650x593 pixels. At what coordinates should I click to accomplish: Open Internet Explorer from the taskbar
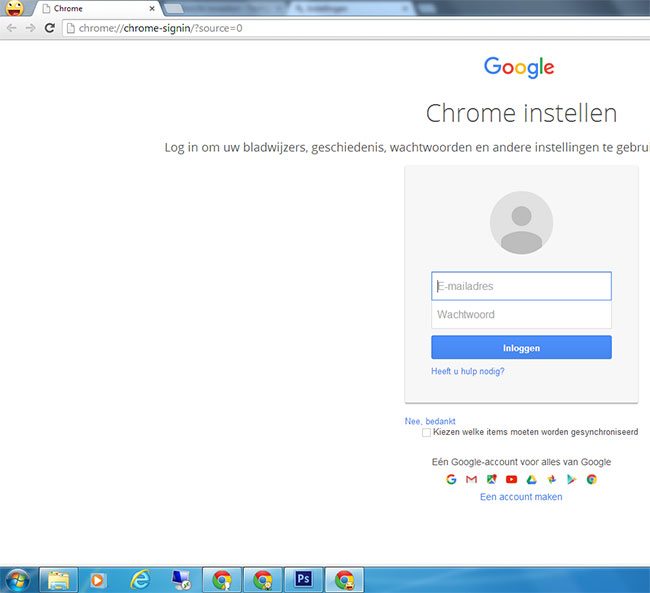(140, 580)
